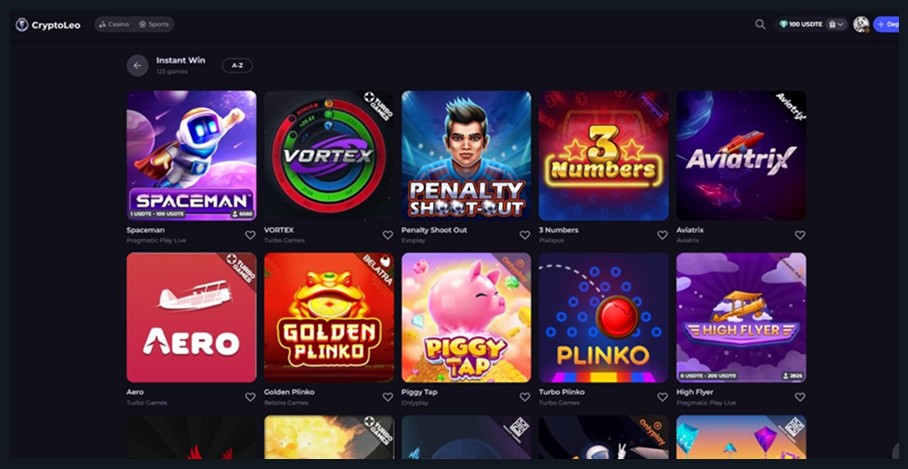Screen dimensions: 908x469
Task: Click the heart icon for Golden Plinko
Action: [387, 397]
